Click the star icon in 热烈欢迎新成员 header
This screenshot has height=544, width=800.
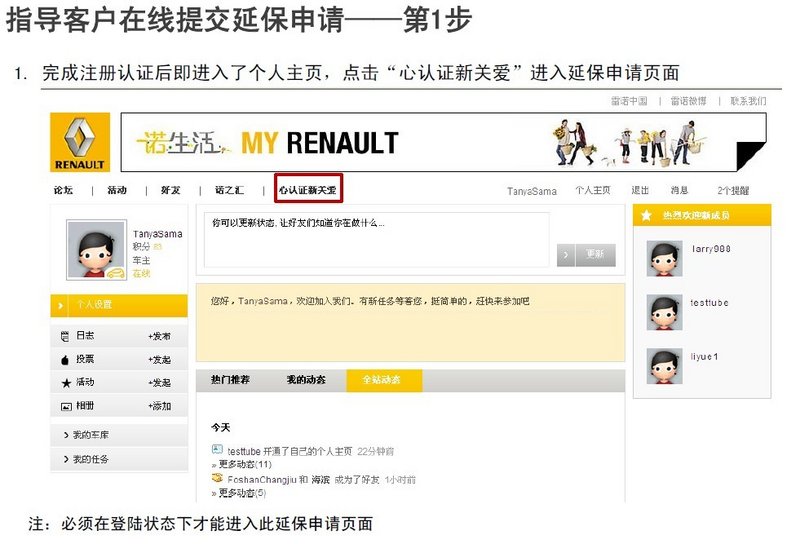point(646,215)
